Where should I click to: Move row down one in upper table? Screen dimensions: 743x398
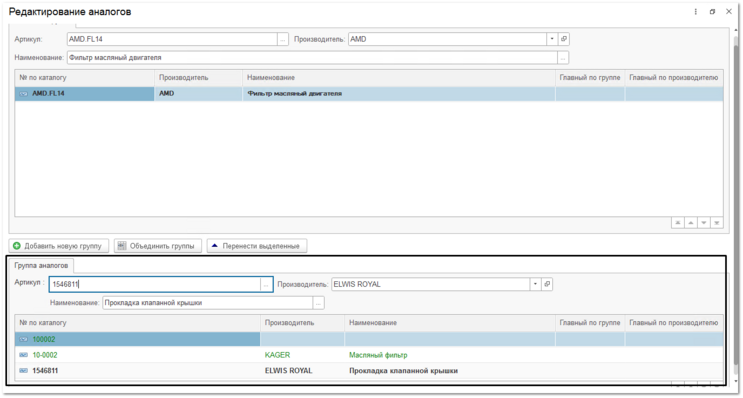tap(704, 223)
